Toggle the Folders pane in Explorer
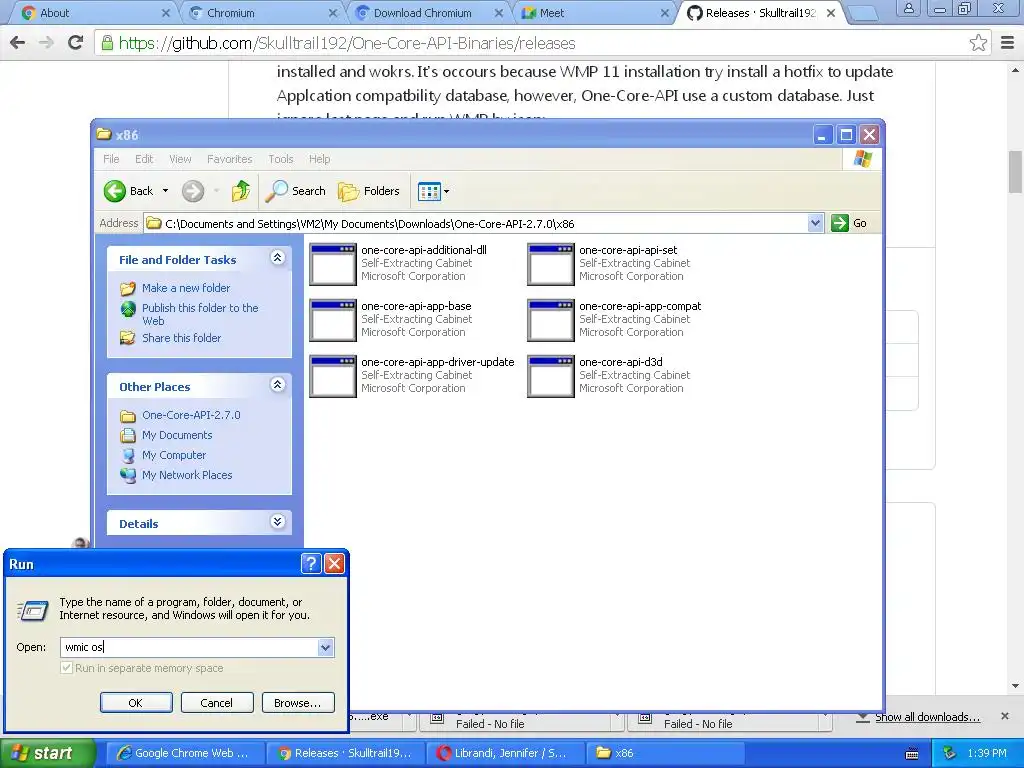Screen dimensions: 1024x768 click(x=369, y=191)
